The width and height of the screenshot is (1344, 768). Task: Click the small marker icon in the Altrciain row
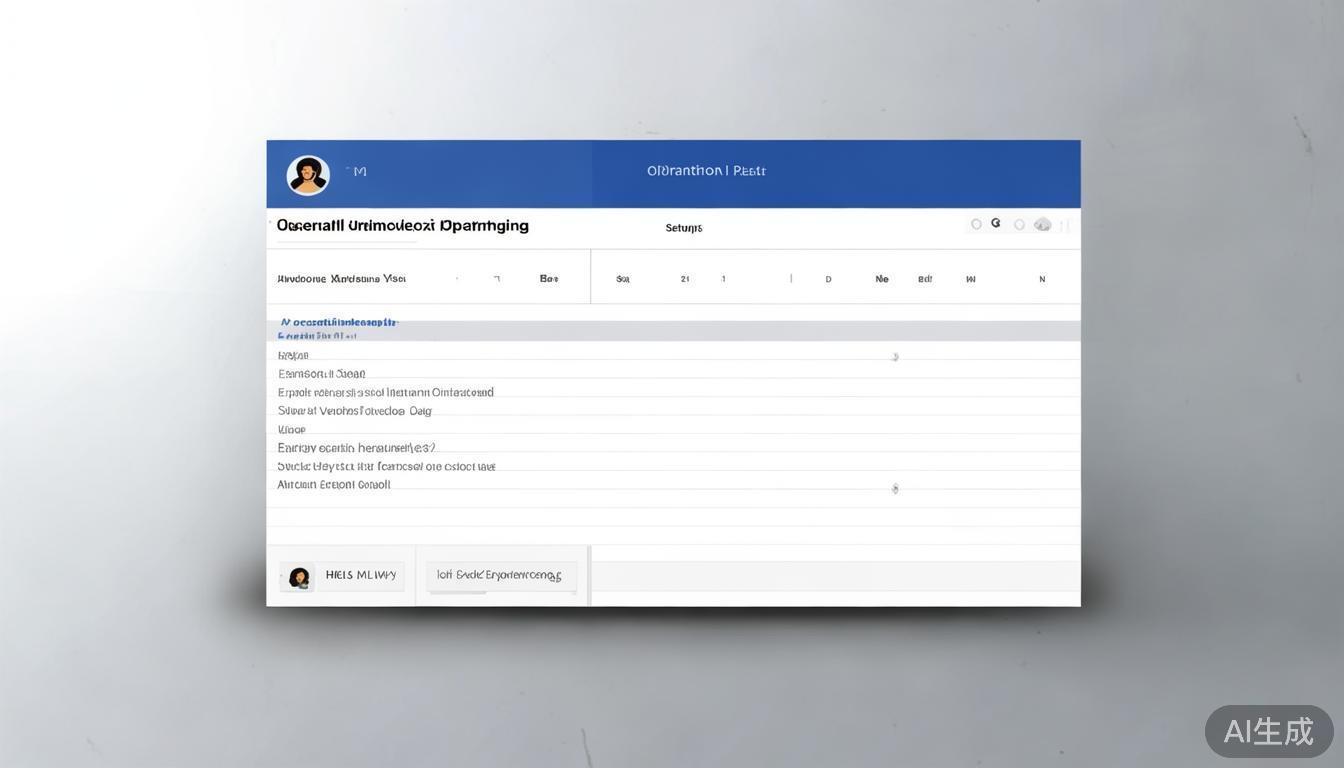[x=895, y=489]
